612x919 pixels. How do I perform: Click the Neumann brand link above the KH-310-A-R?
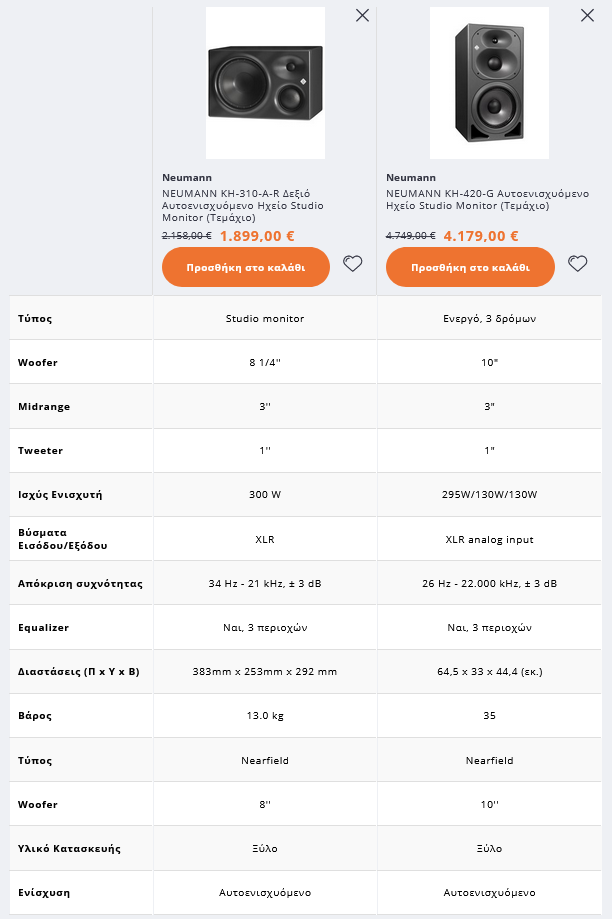[x=187, y=178]
